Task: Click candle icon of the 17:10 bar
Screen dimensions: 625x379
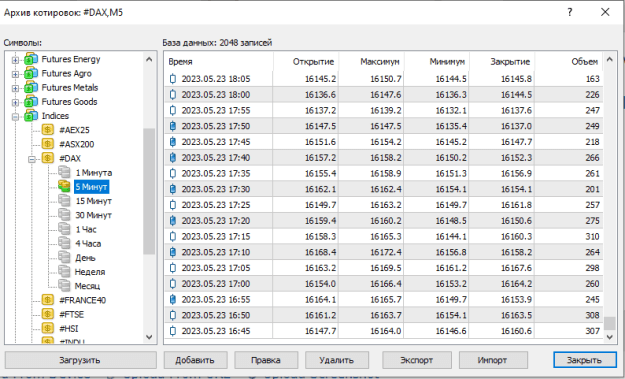Action: click(x=173, y=252)
